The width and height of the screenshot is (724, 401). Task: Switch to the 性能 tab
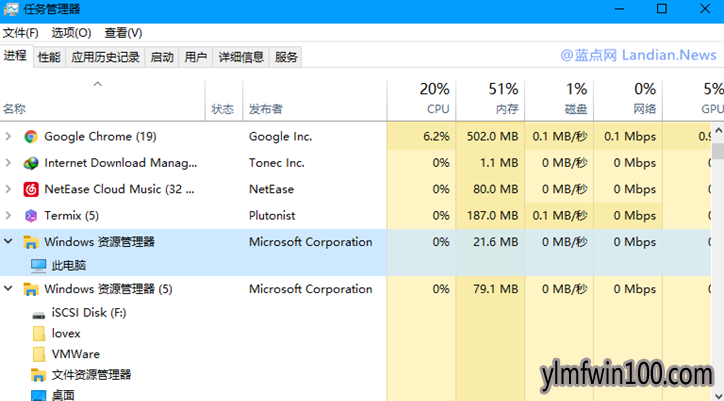click(49, 57)
